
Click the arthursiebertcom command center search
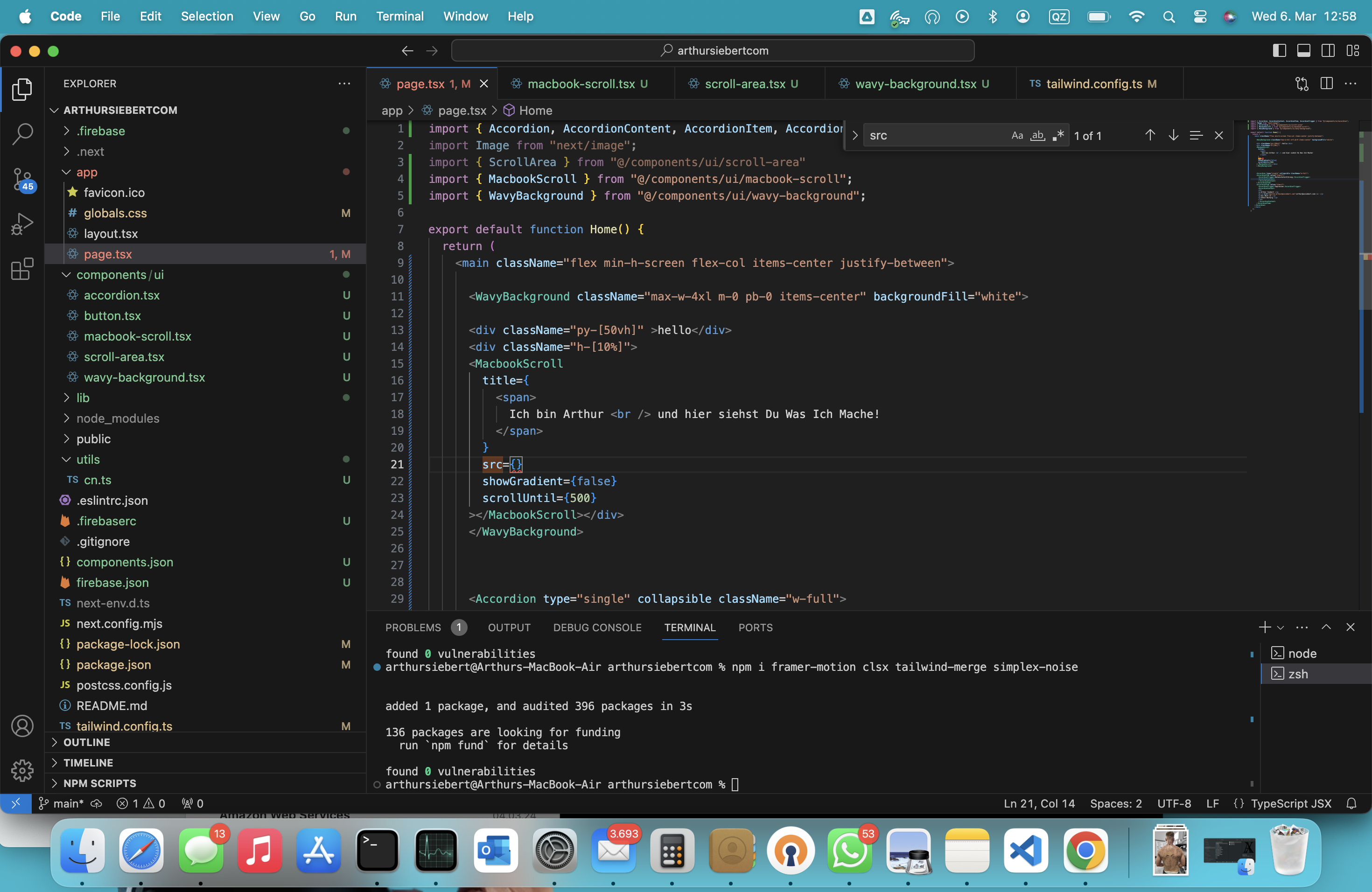(x=713, y=51)
